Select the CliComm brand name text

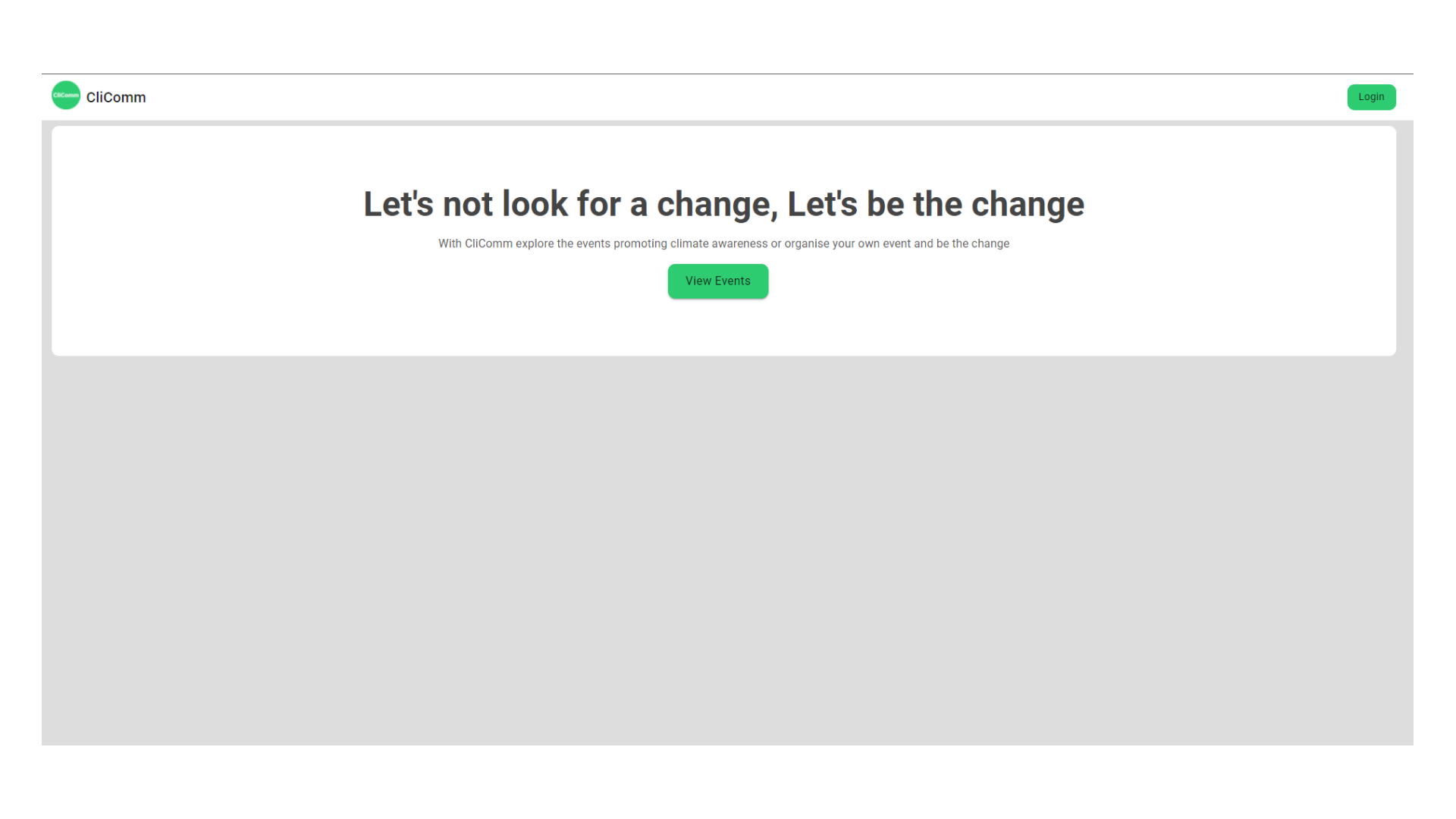(116, 97)
